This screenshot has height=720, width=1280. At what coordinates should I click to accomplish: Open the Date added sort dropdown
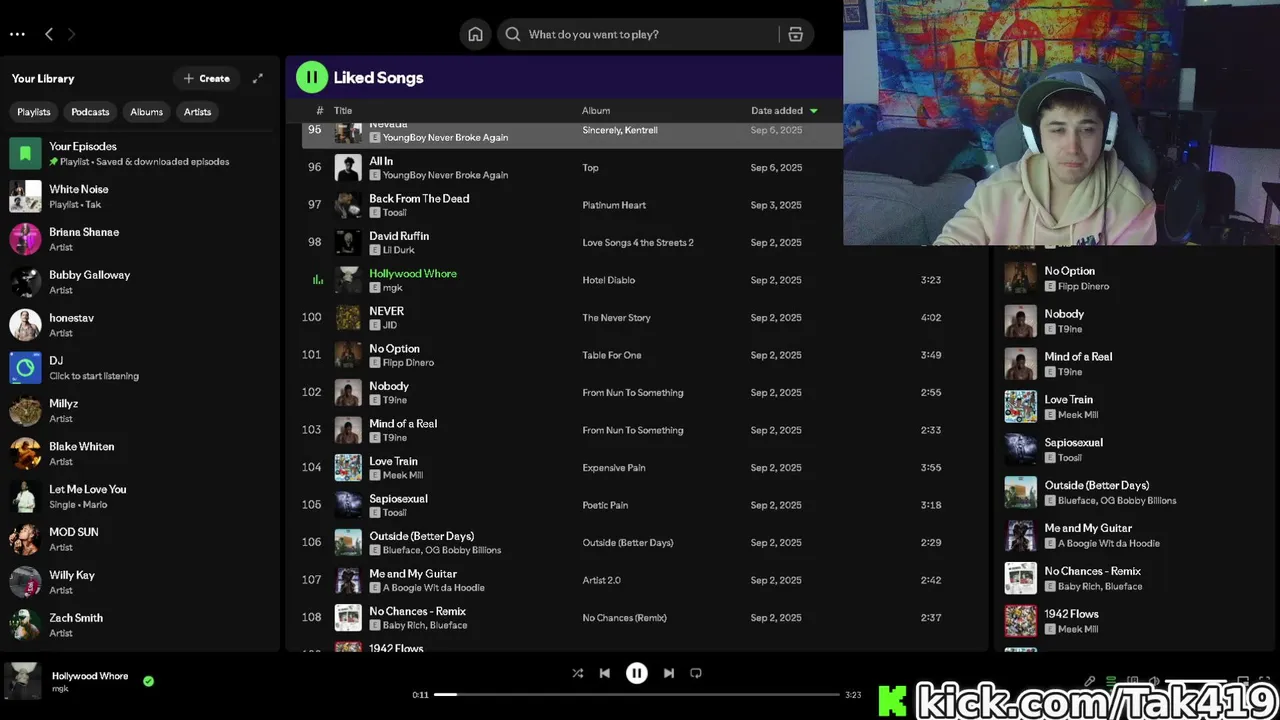tap(784, 111)
